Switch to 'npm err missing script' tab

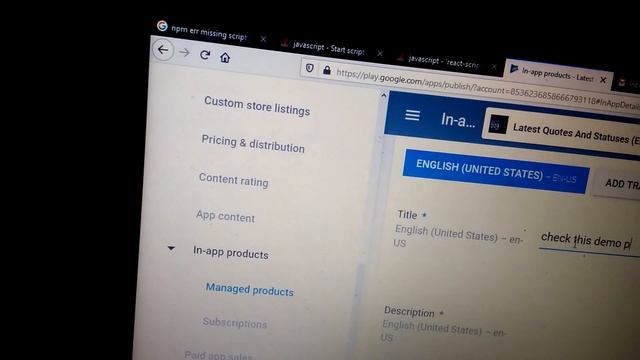coord(209,32)
